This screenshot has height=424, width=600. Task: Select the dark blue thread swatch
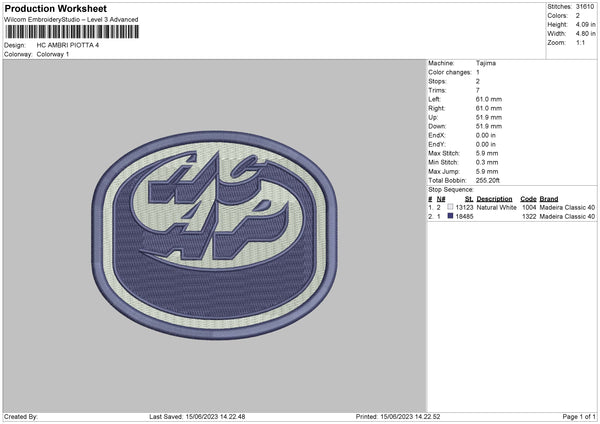450,216
